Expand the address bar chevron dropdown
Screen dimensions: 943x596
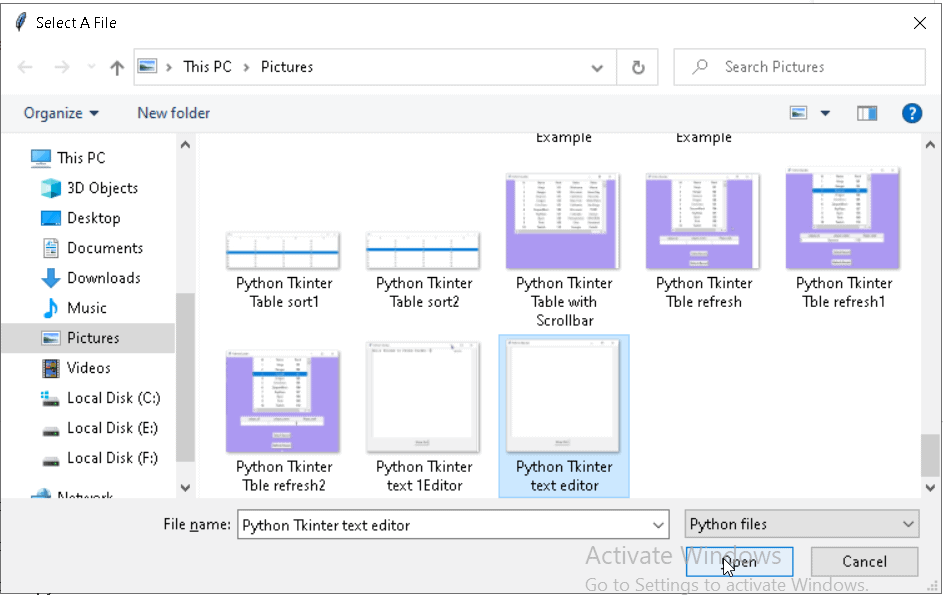pos(597,67)
